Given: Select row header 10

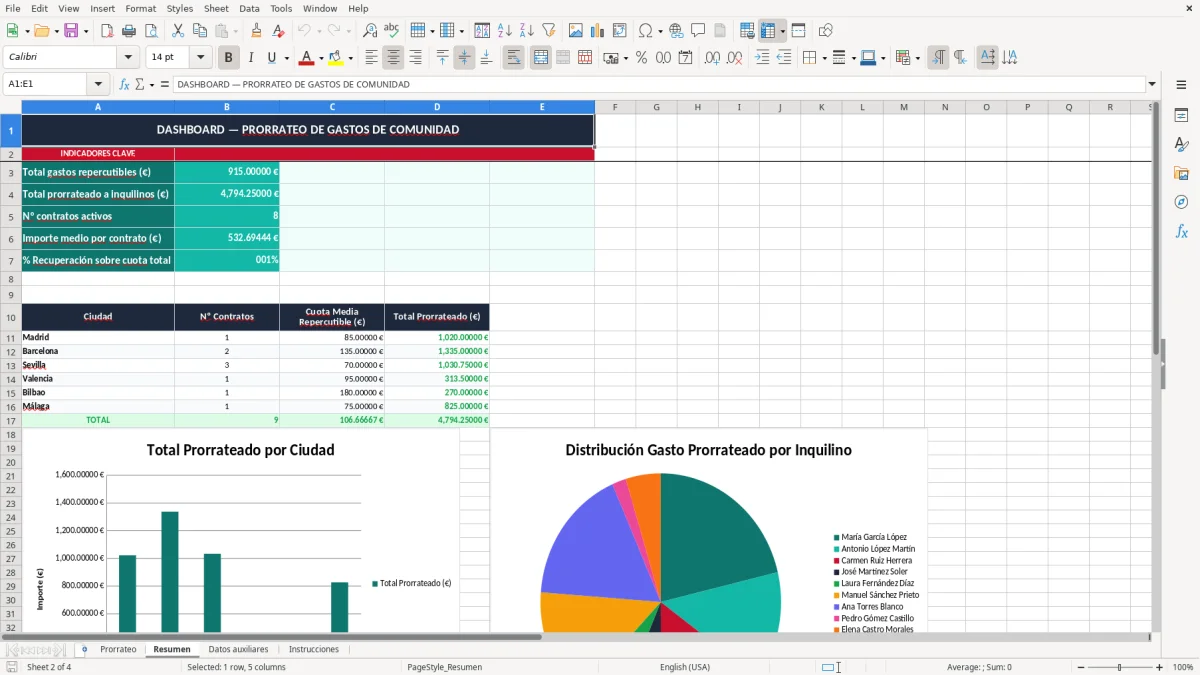Looking at the screenshot, I should pos(11,318).
